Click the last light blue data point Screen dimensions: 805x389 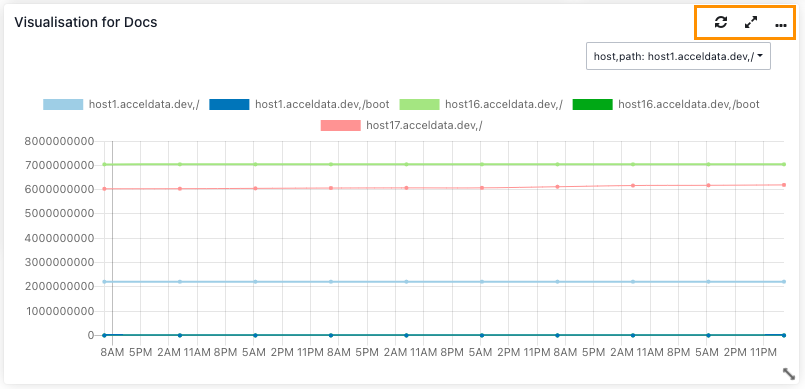[x=784, y=282]
